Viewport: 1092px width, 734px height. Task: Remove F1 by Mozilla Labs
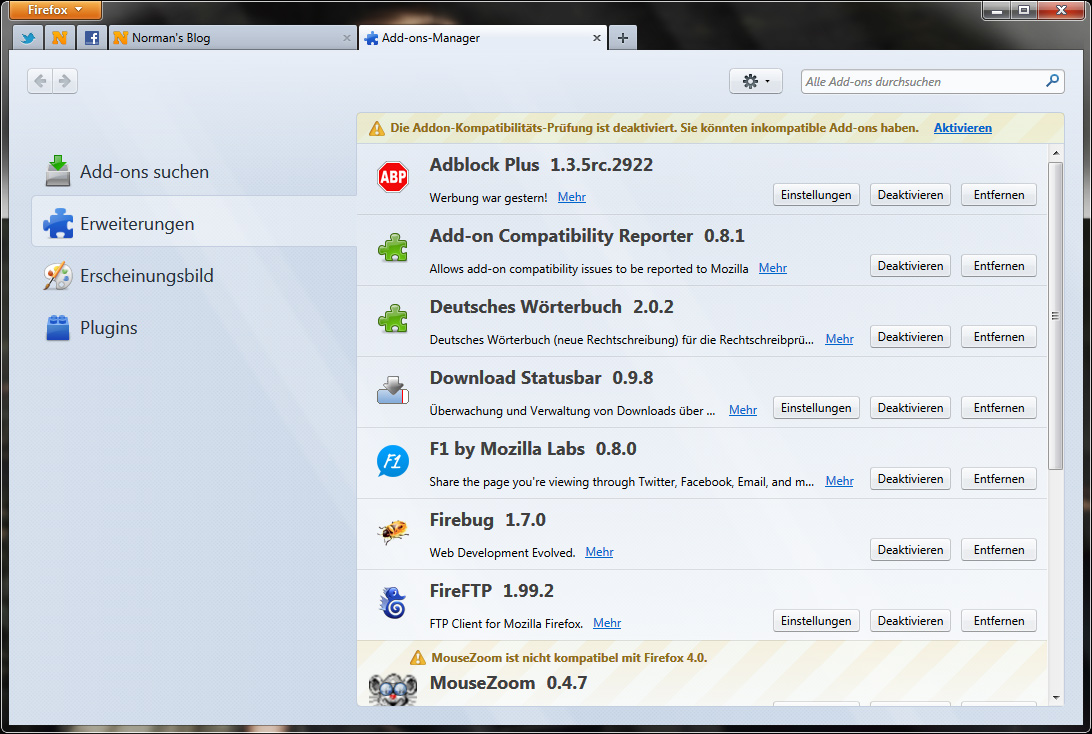click(999, 479)
